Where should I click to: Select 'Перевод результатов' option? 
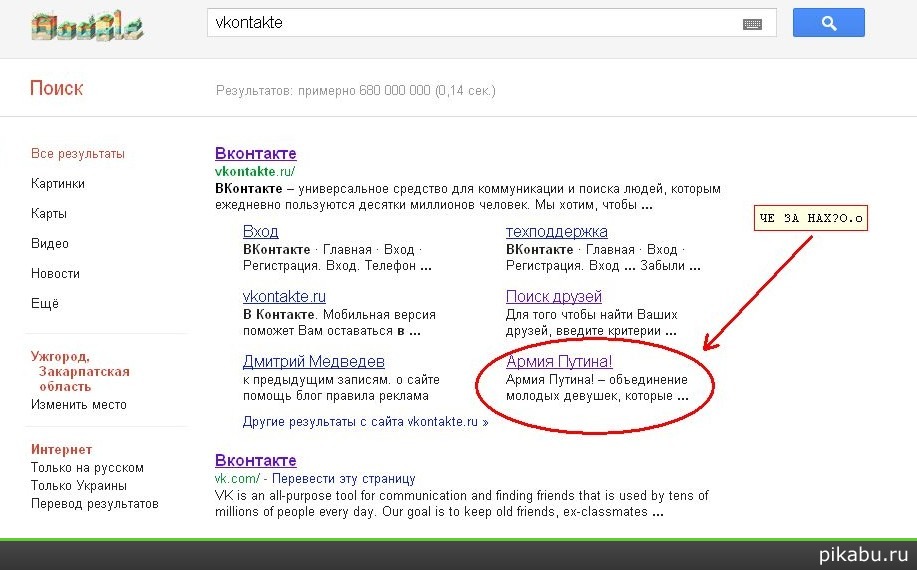(95, 504)
